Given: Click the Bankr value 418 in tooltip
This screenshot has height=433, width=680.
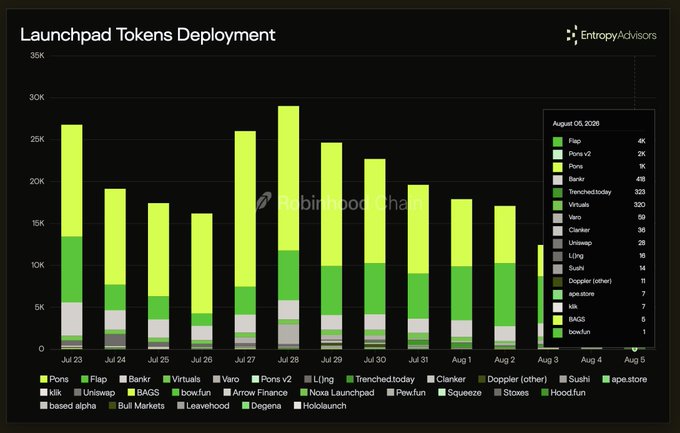Looking at the screenshot, I should click(640, 179).
